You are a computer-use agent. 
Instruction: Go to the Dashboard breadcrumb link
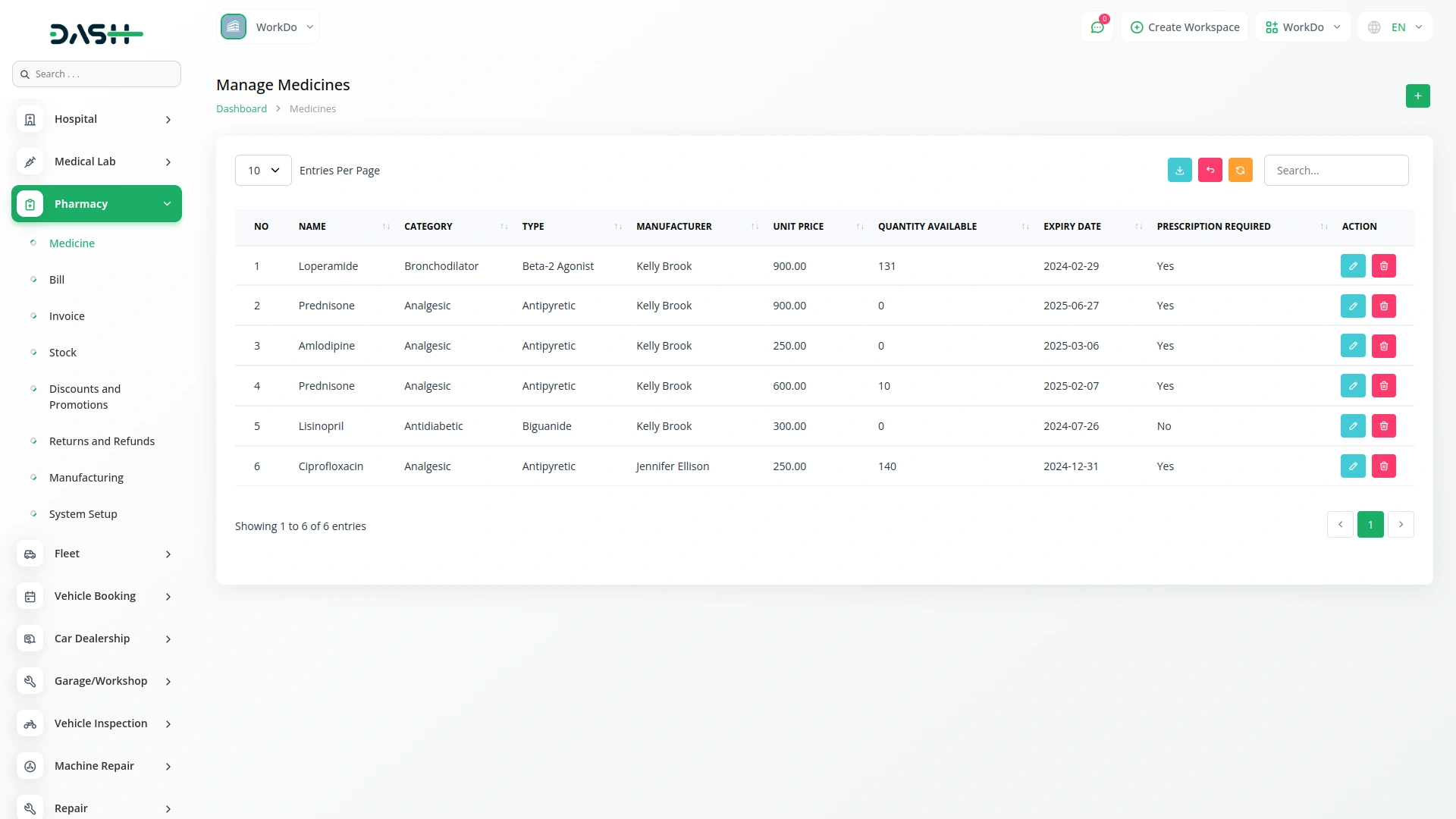pyautogui.click(x=241, y=109)
